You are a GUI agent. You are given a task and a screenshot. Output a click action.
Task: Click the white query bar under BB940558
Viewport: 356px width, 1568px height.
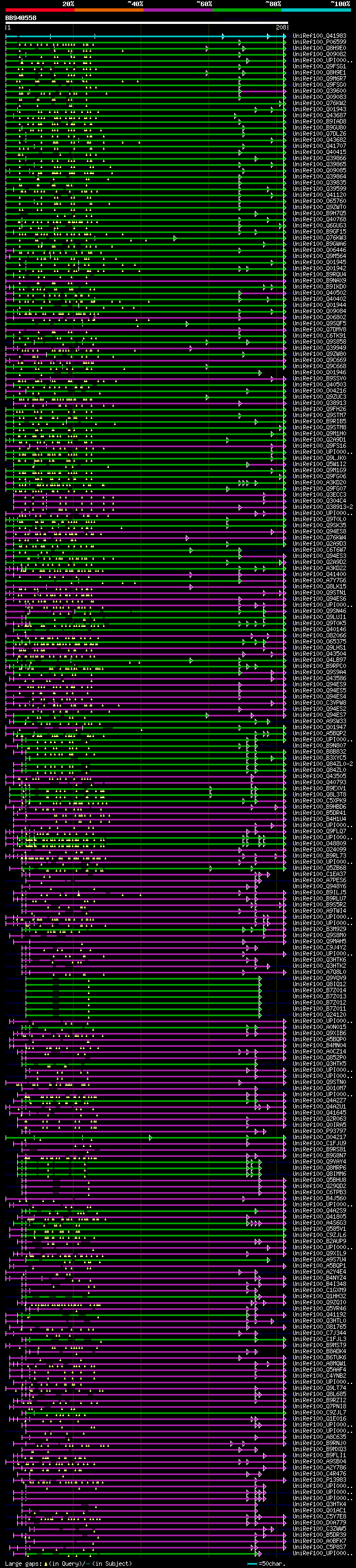point(147,23)
